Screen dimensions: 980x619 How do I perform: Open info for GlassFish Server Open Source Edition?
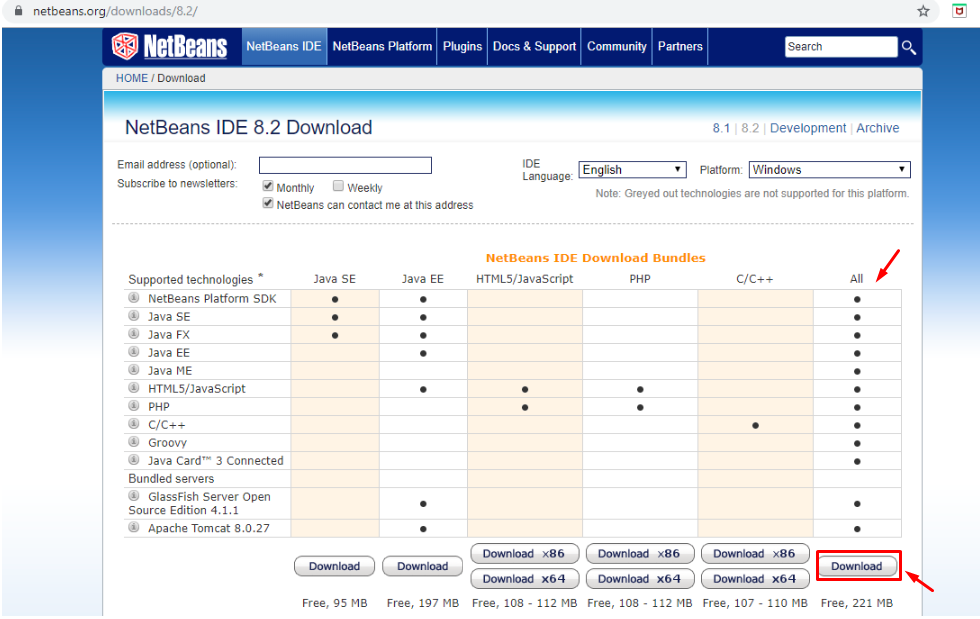pos(133,497)
